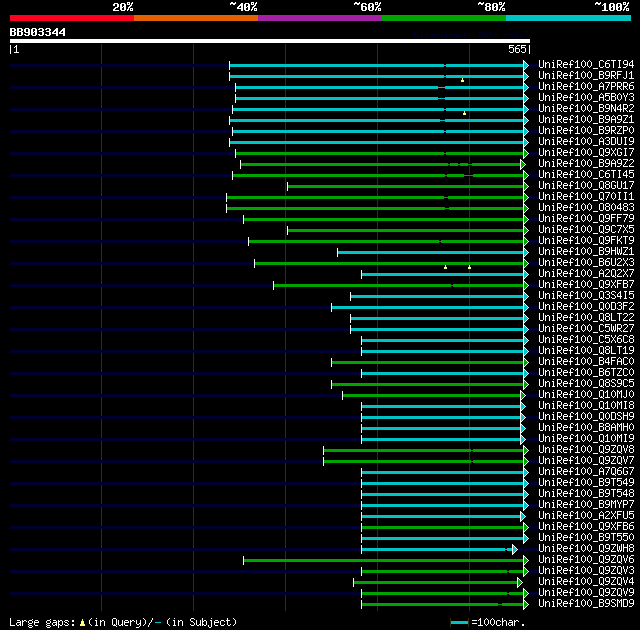640x630 pixels.
Task: Select UniRef100_B9HWZ1 label
Action: [x=586, y=252]
